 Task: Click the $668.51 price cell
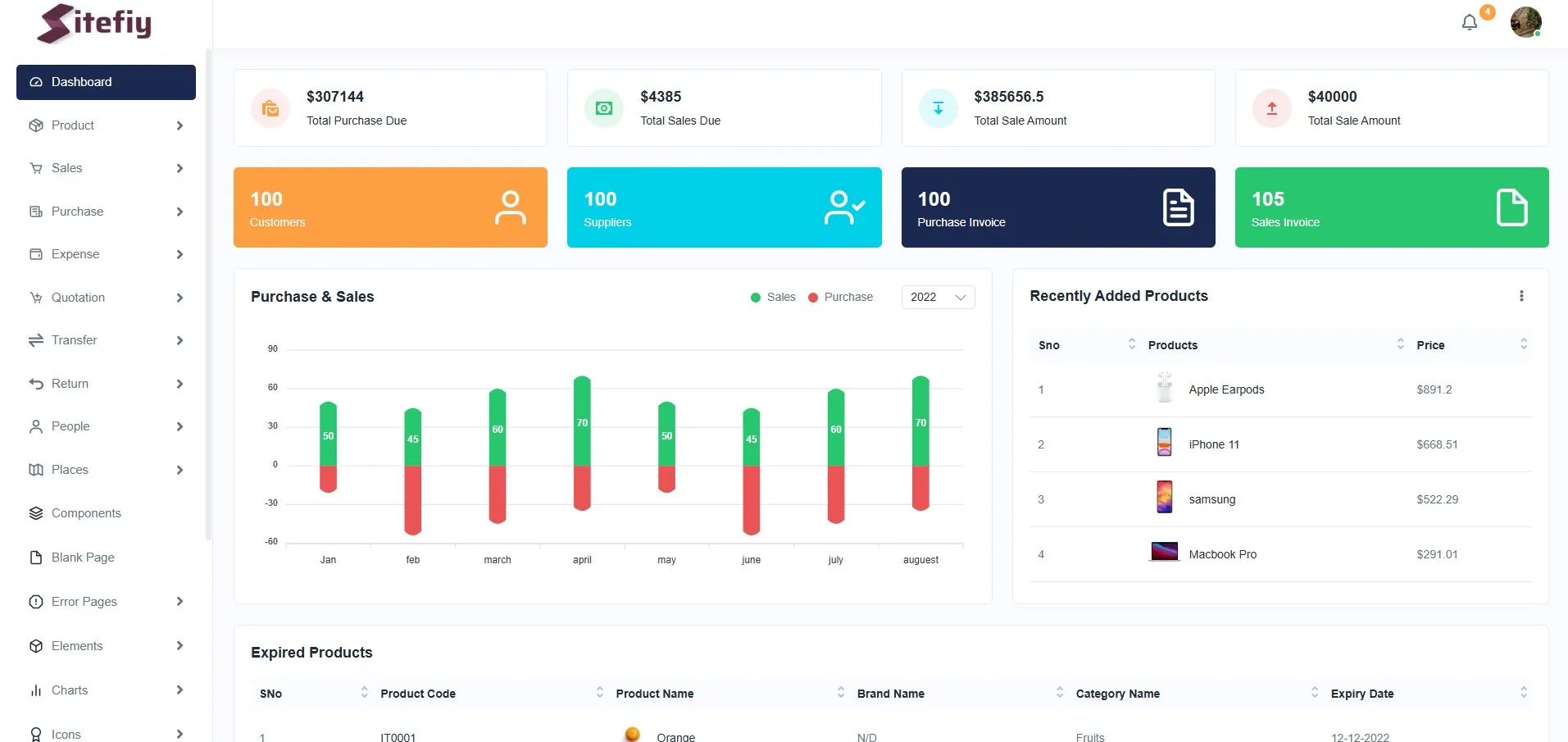[1437, 444]
